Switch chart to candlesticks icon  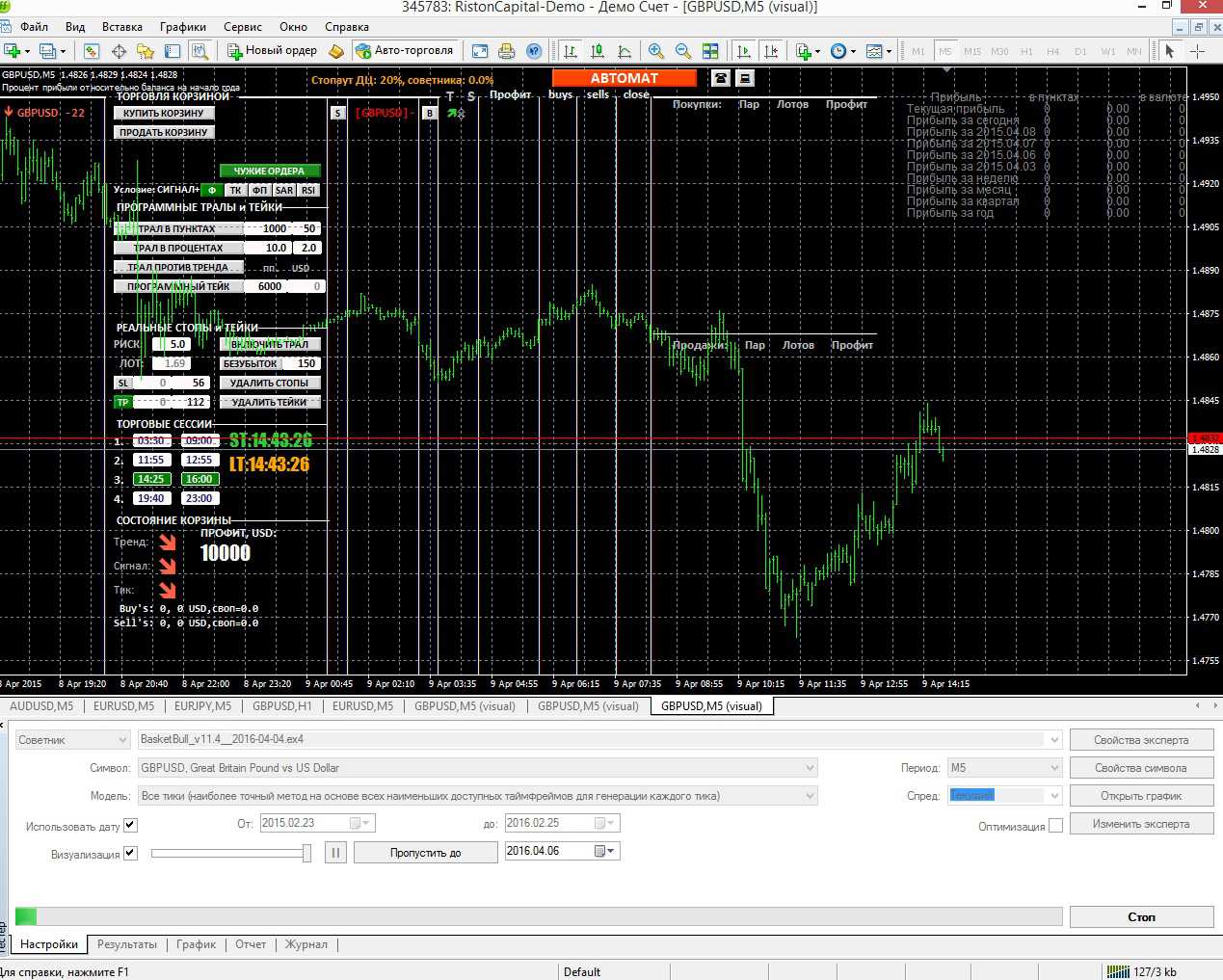point(598,51)
